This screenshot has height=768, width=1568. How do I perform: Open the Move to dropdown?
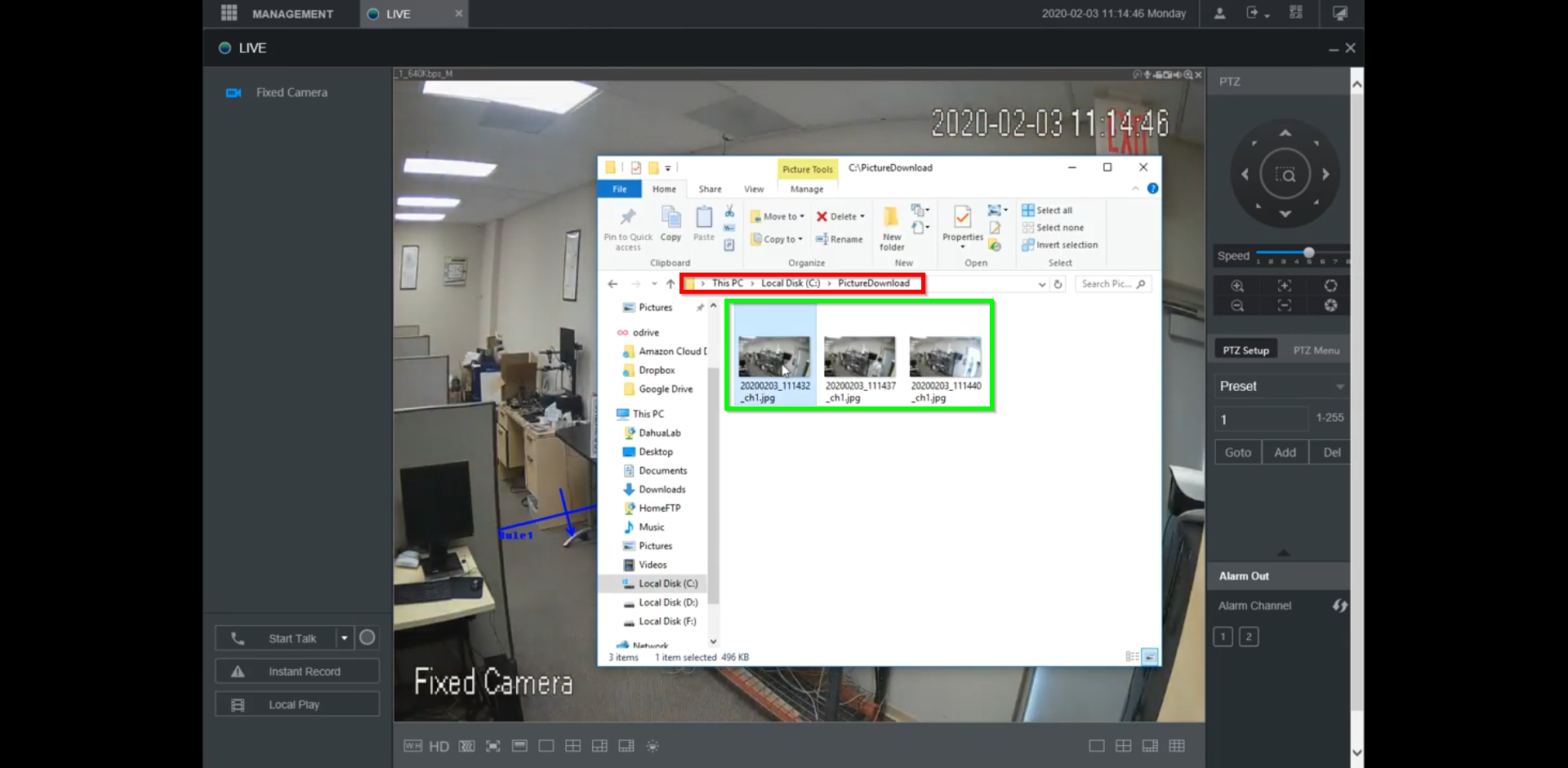click(778, 216)
